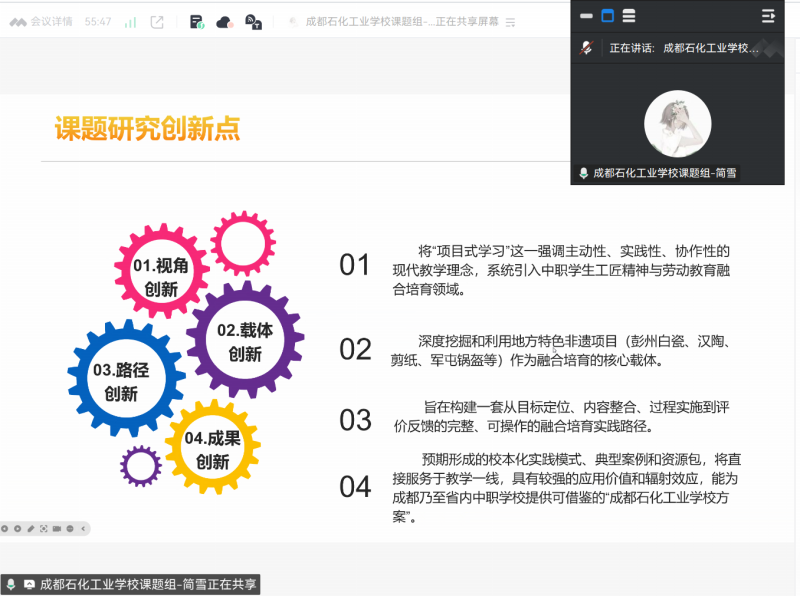
Task: Open the meeting notes document icon
Action: 197,21
